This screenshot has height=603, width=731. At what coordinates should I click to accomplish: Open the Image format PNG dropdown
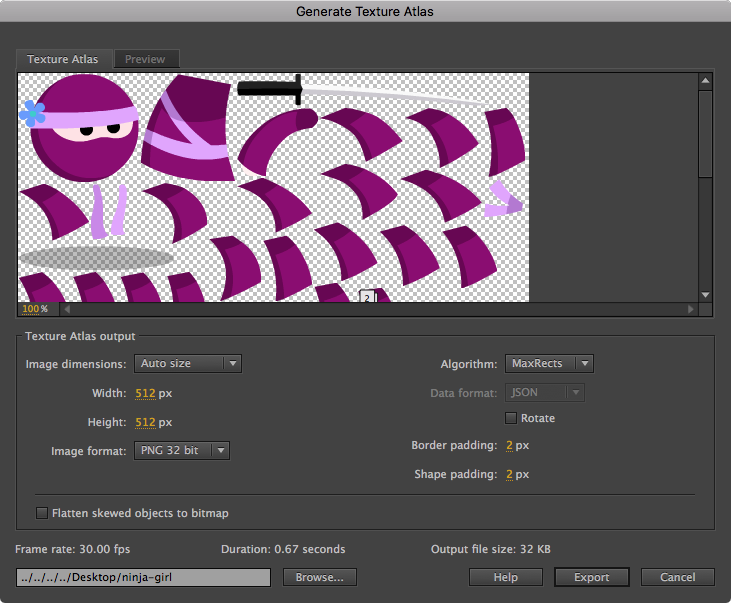tap(181, 451)
